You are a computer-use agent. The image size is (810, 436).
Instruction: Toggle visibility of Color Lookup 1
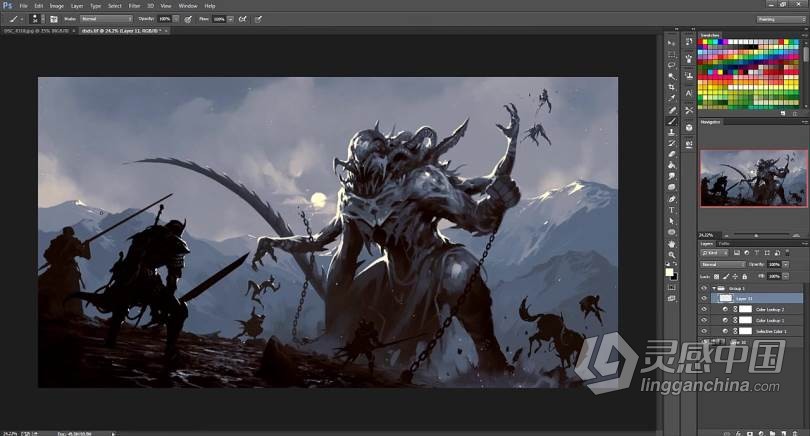click(x=704, y=320)
